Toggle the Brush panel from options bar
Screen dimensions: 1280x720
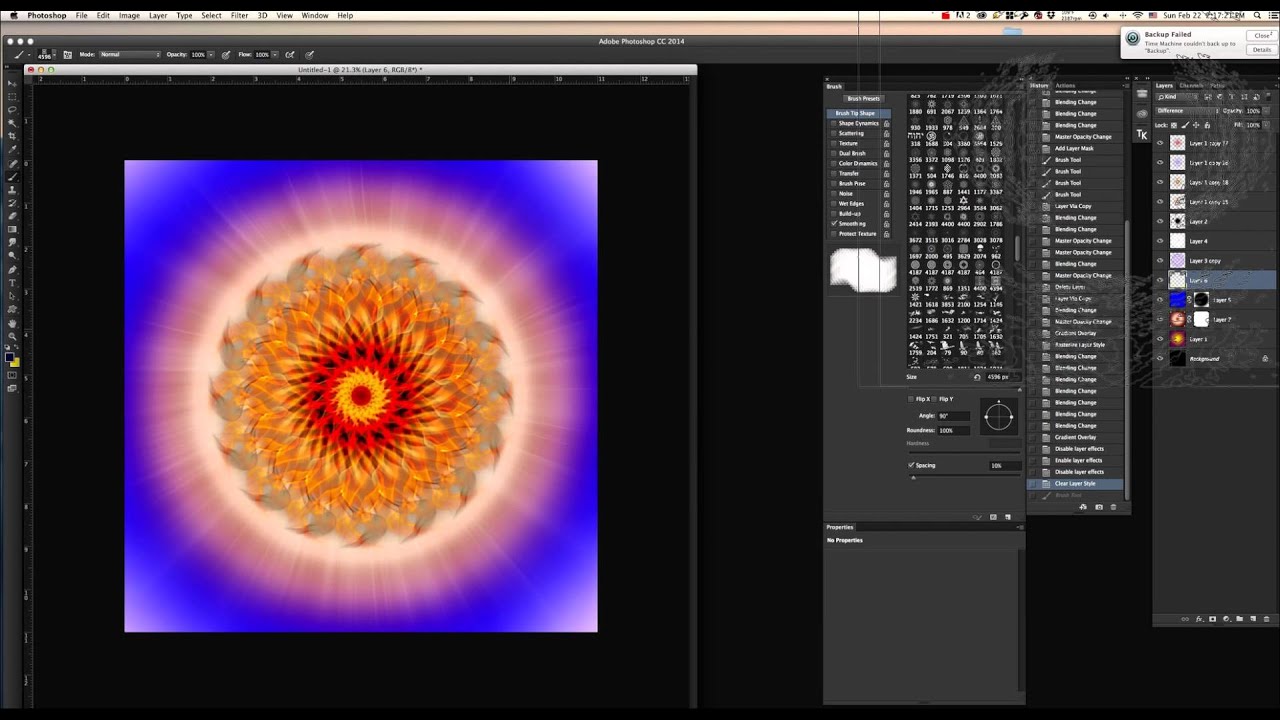point(67,54)
